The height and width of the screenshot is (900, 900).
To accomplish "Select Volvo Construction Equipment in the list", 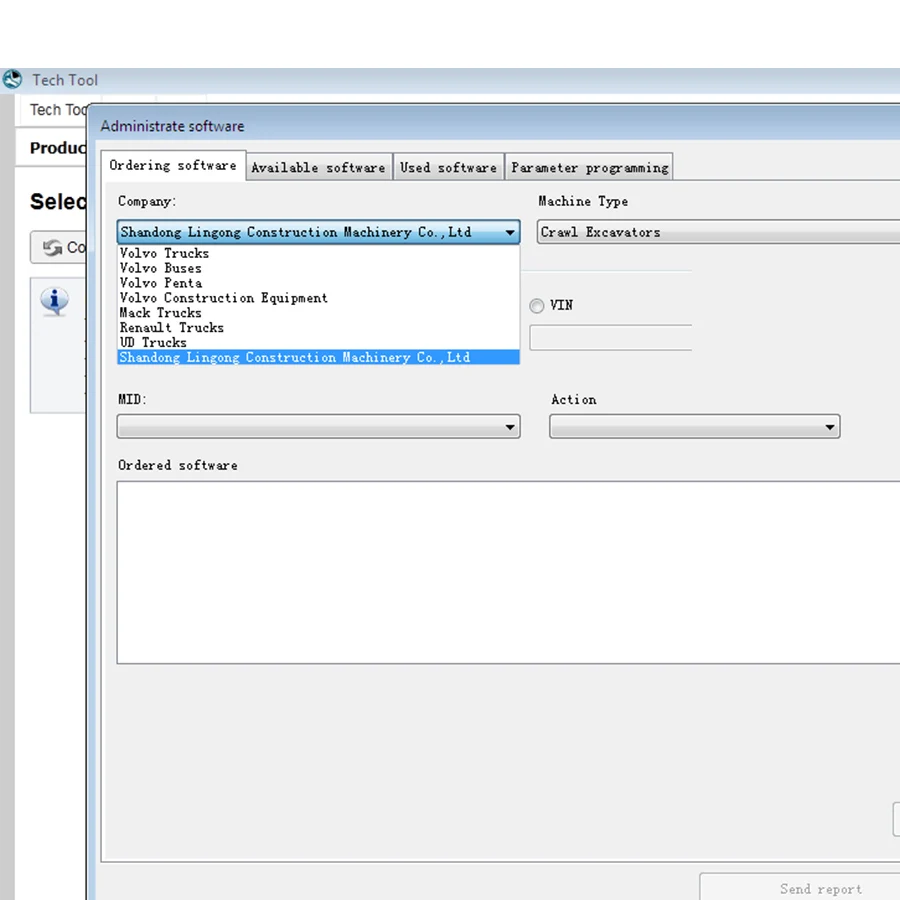I will (223, 298).
